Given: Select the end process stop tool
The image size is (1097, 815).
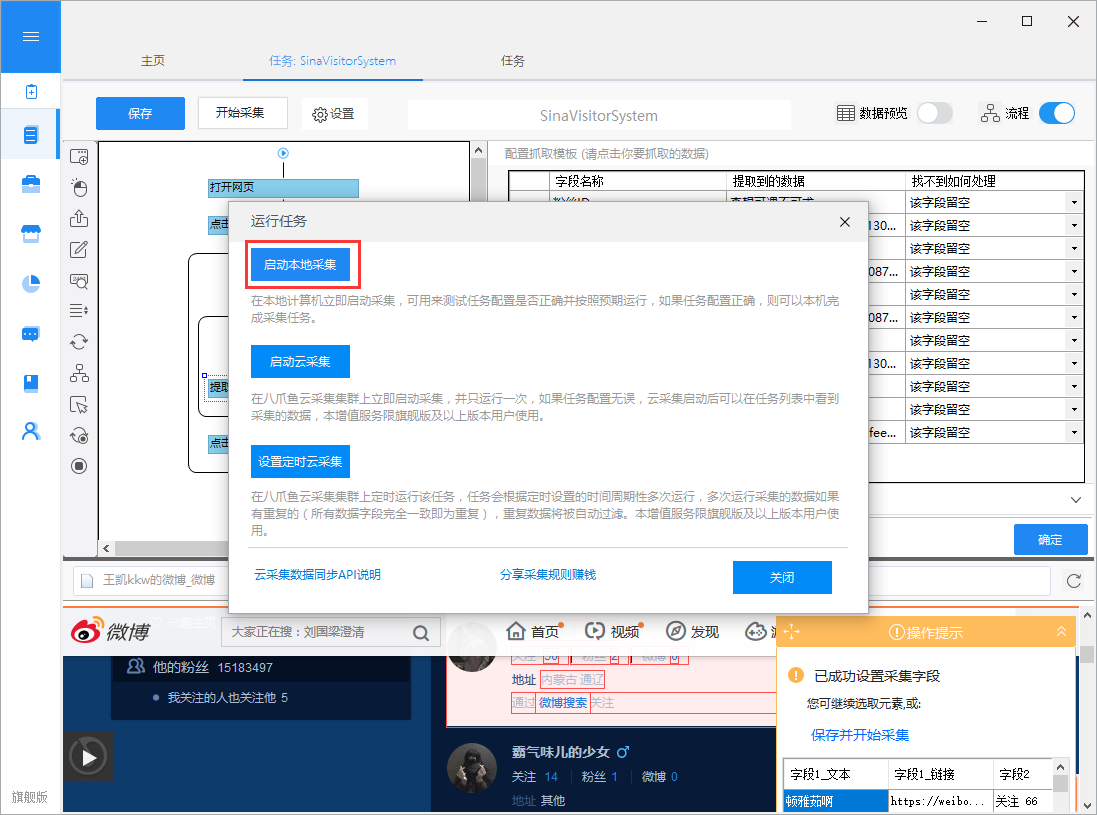Looking at the screenshot, I should [79, 466].
